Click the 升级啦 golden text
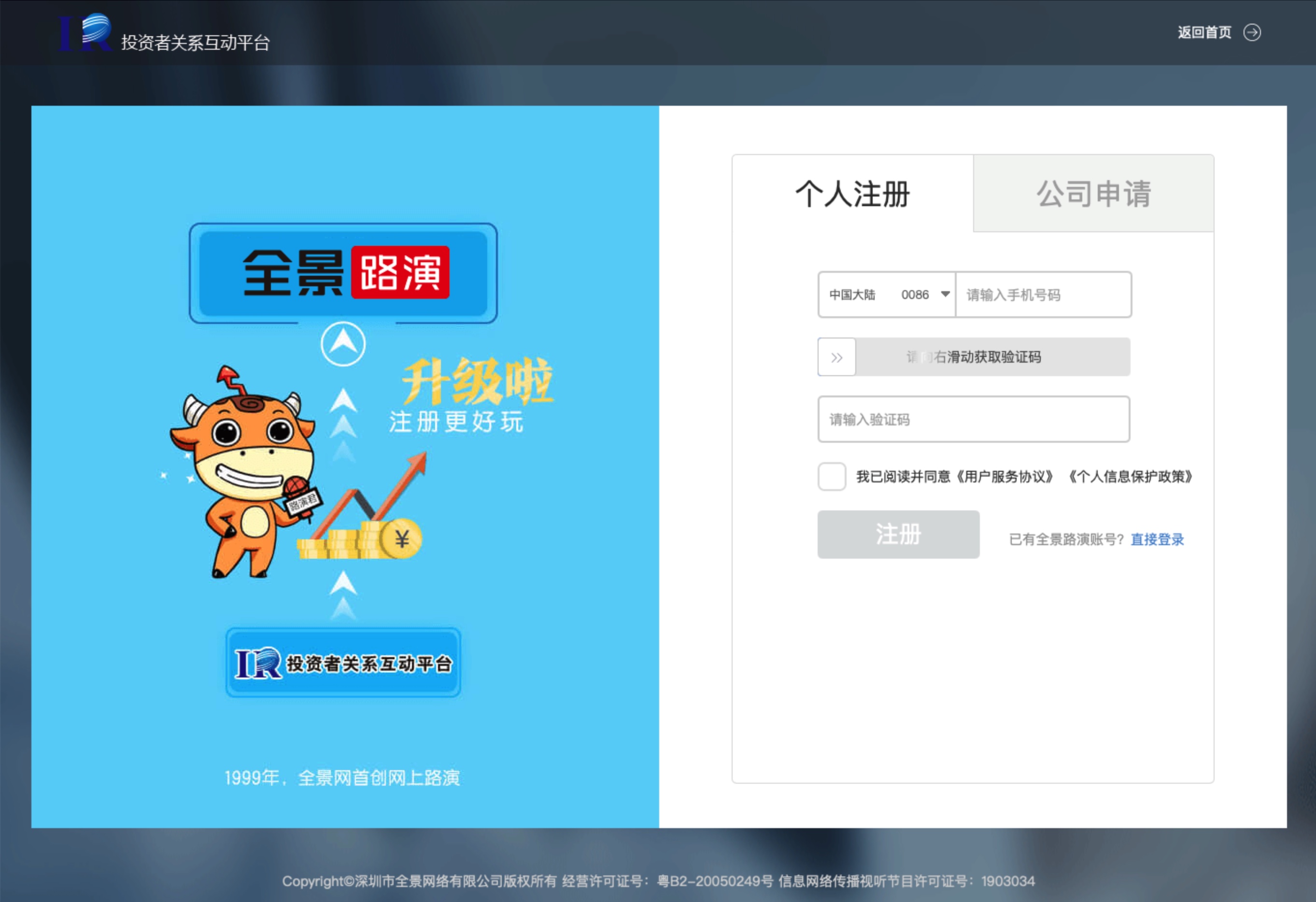Viewport: 1316px width, 902px height. tap(478, 381)
